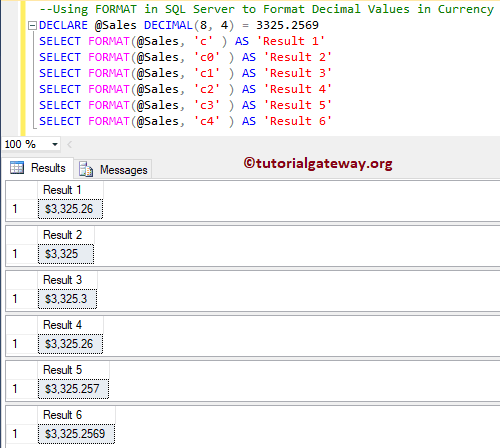The height and width of the screenshot is (448, 500).
Task: Click the 'c2' format string in code
Action: click(x=207, y=89)
